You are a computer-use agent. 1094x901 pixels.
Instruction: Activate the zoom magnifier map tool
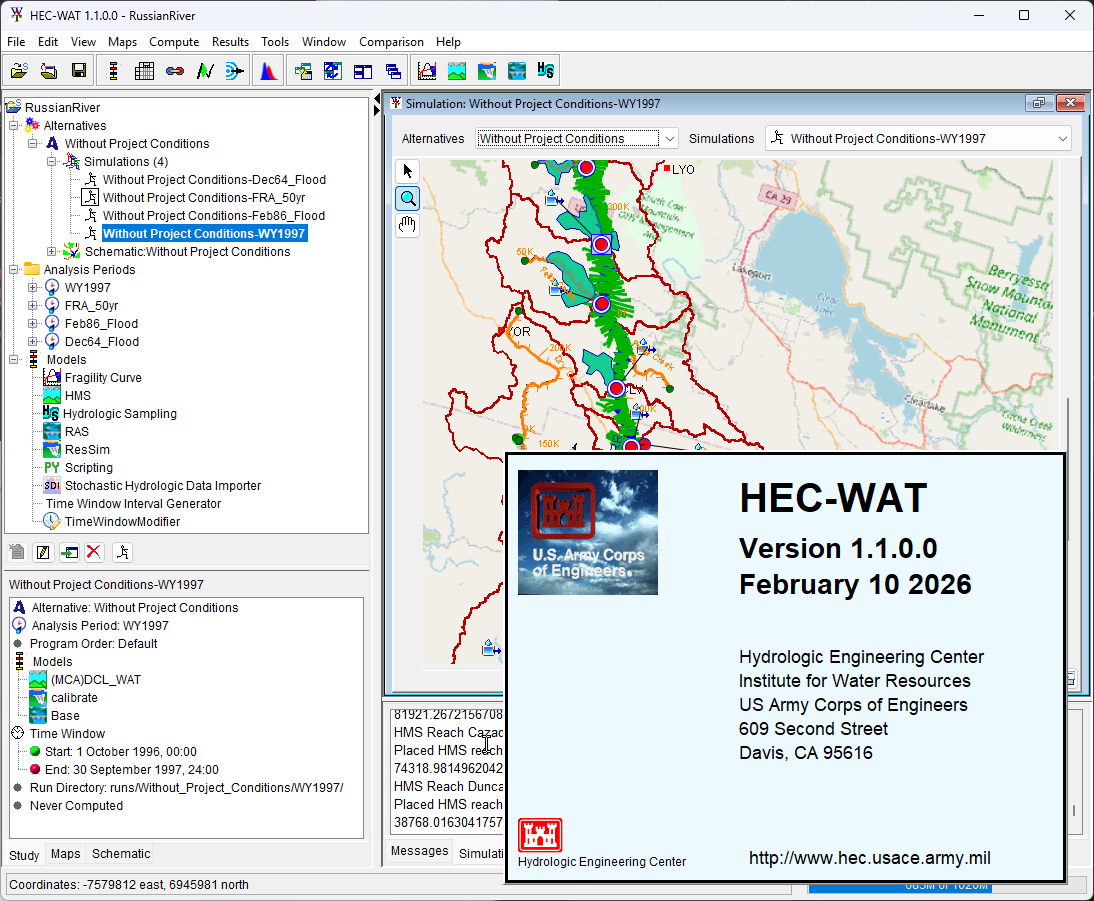point(407,199)
